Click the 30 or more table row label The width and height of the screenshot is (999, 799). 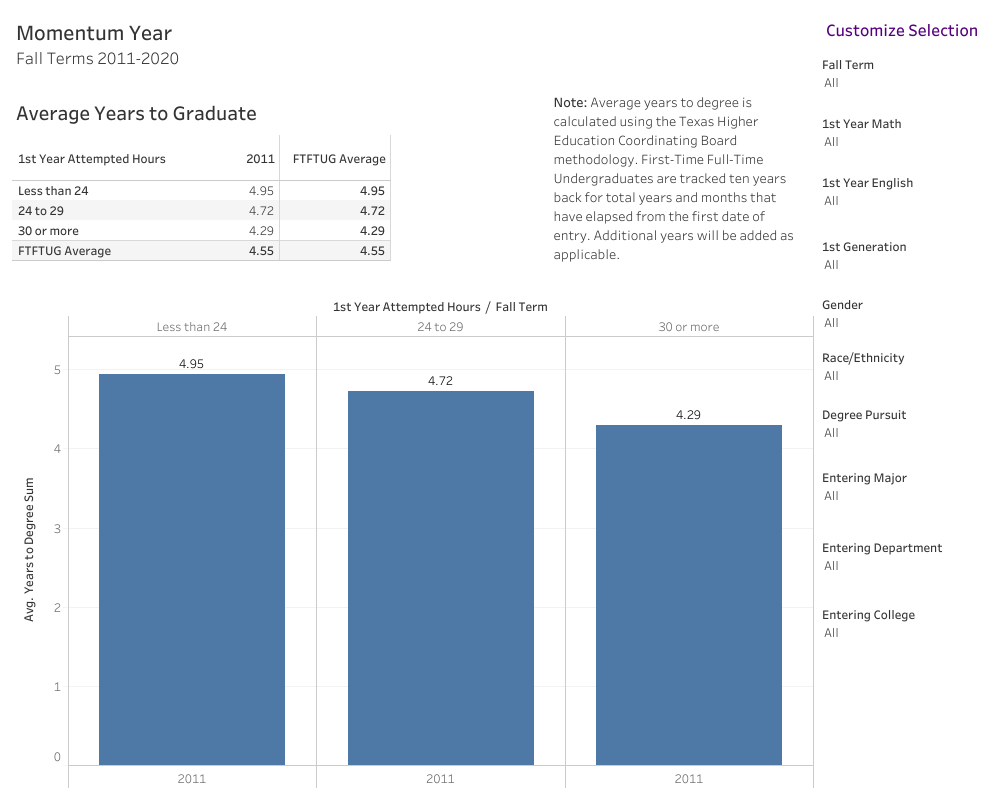tap(48, 231)
